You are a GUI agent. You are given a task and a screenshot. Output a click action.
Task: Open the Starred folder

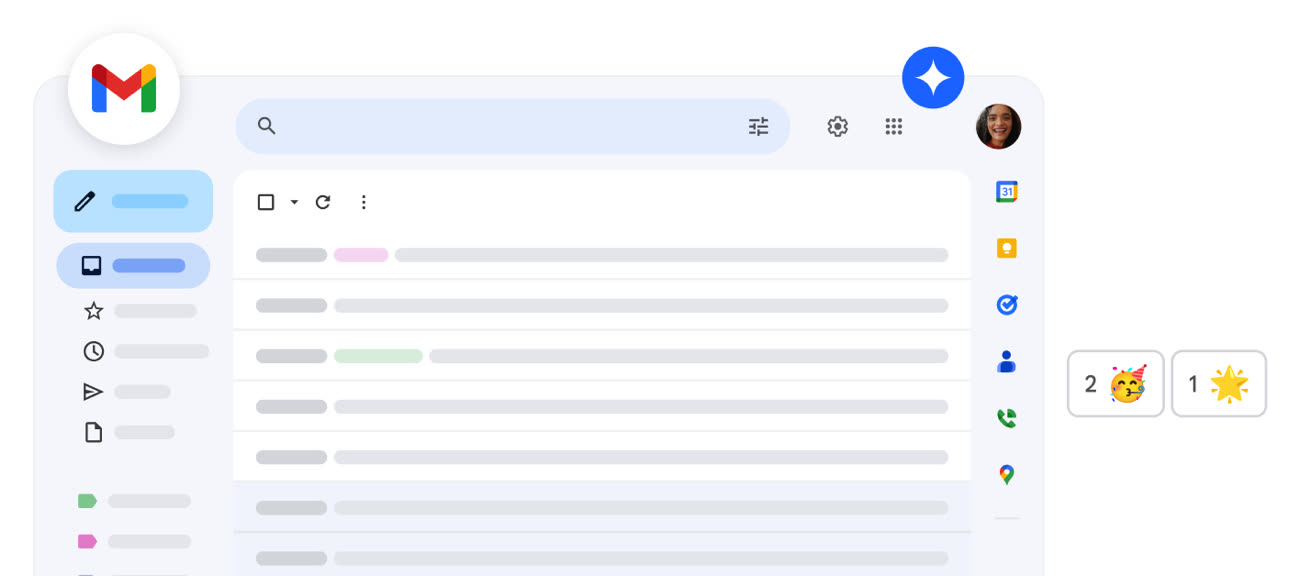click(x=94, y=311)
